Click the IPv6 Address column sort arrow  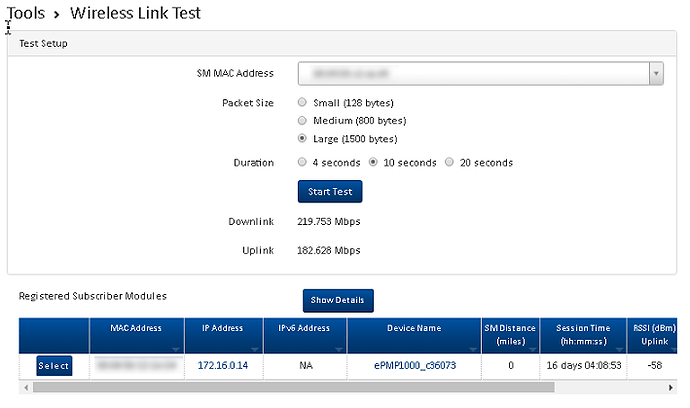[340, 347]
